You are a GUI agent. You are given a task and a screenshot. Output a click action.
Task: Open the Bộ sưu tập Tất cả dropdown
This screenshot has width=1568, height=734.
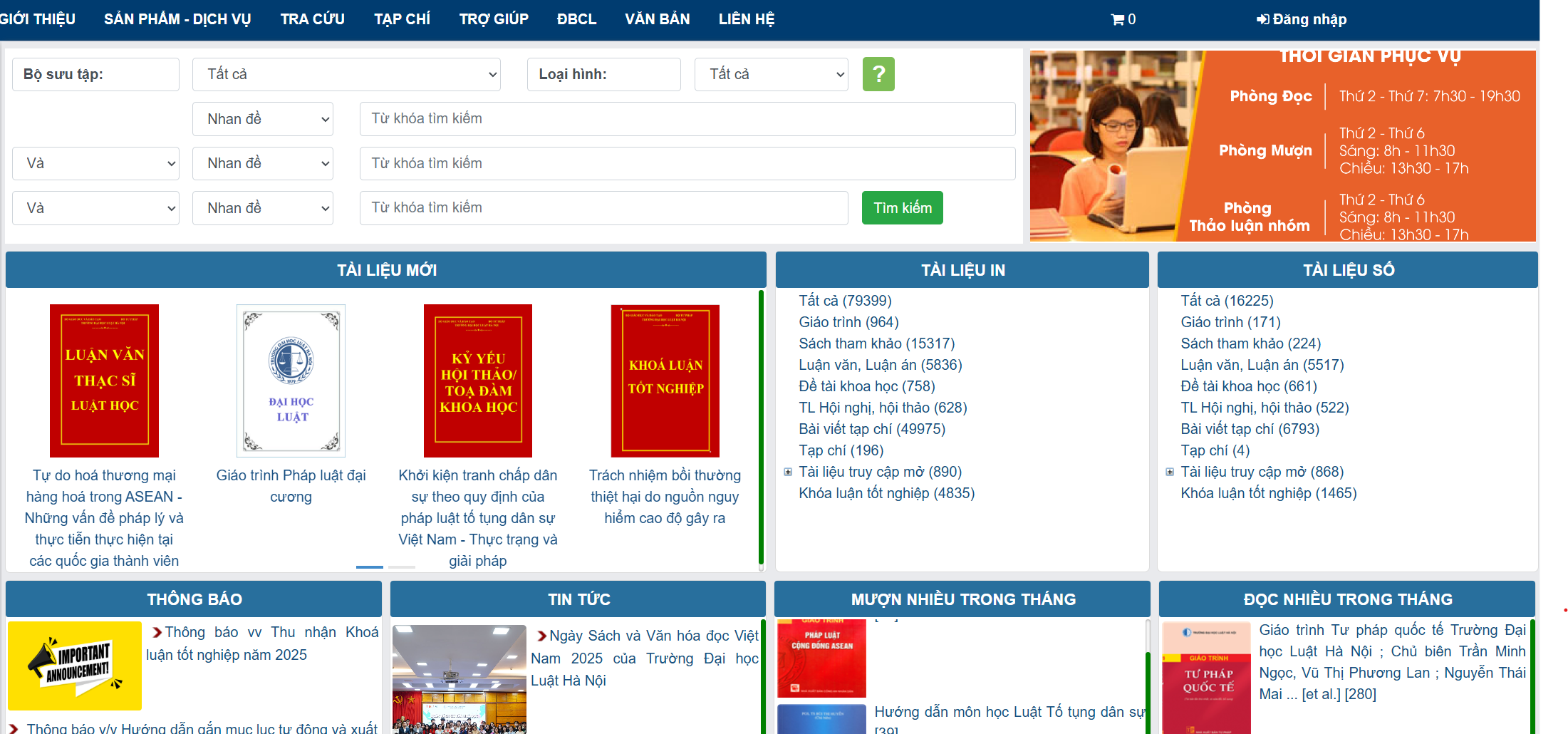click(346, 74)
